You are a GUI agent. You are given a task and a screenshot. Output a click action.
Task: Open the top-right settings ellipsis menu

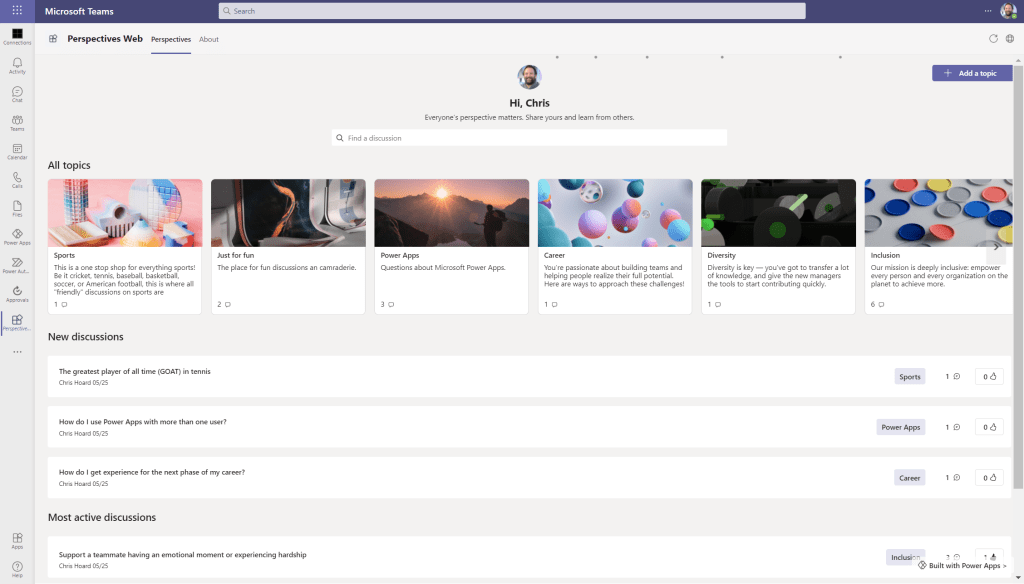(986, 11)
